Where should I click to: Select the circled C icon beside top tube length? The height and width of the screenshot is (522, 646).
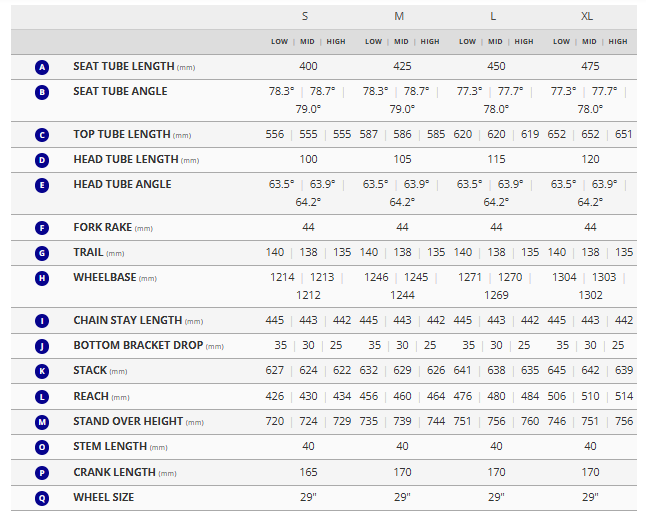pos(42,135)
